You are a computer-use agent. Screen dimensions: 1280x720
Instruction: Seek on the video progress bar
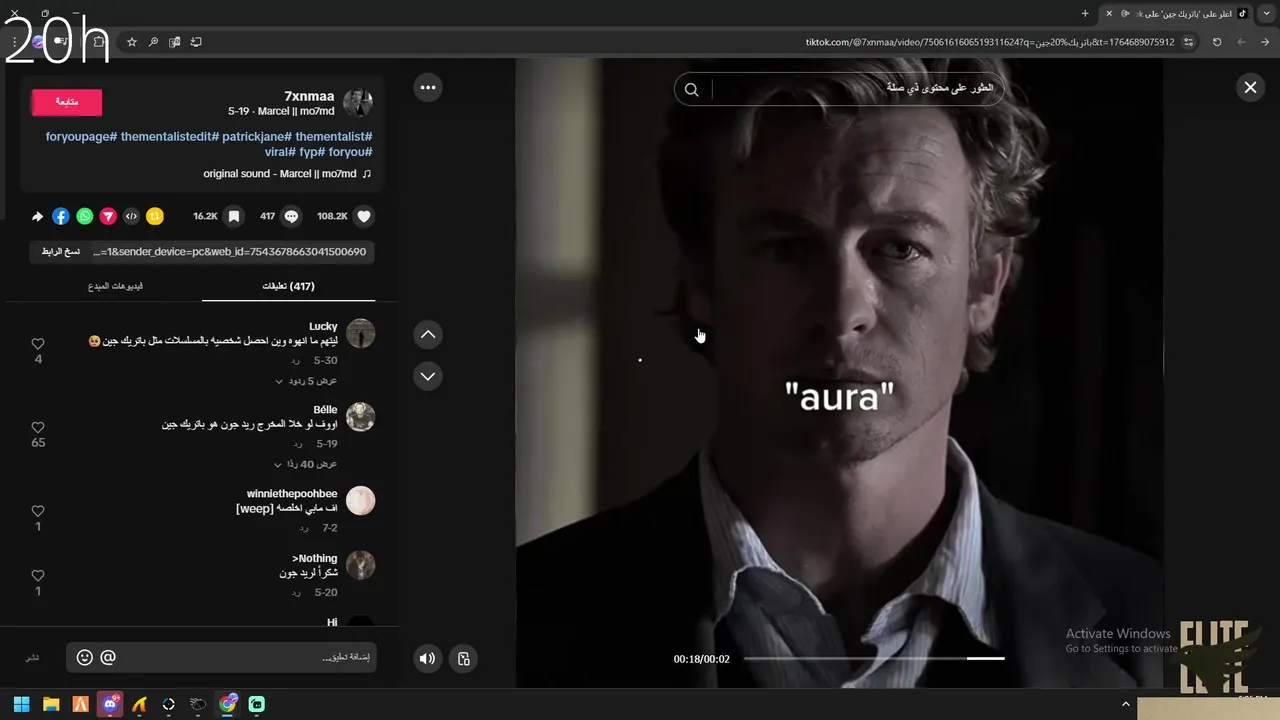[x=874, y=658]
